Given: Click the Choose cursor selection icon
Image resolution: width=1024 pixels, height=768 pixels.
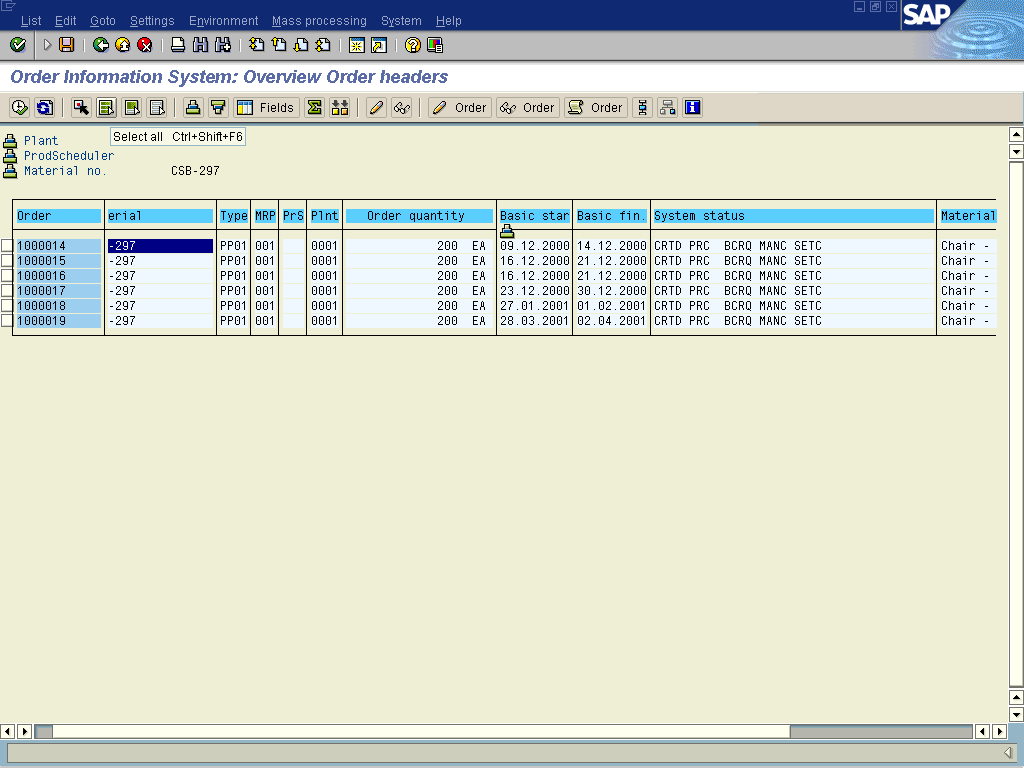Looking at the screenshot, I should [81, 108].
